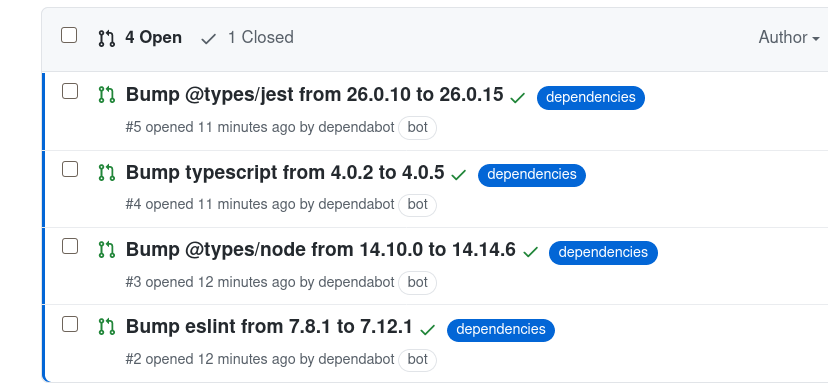The height and width of the screenshot is (388, 828).
Task: Click '#3 opened 12 minutes ago' text
Action: click(x=210, y=282)
